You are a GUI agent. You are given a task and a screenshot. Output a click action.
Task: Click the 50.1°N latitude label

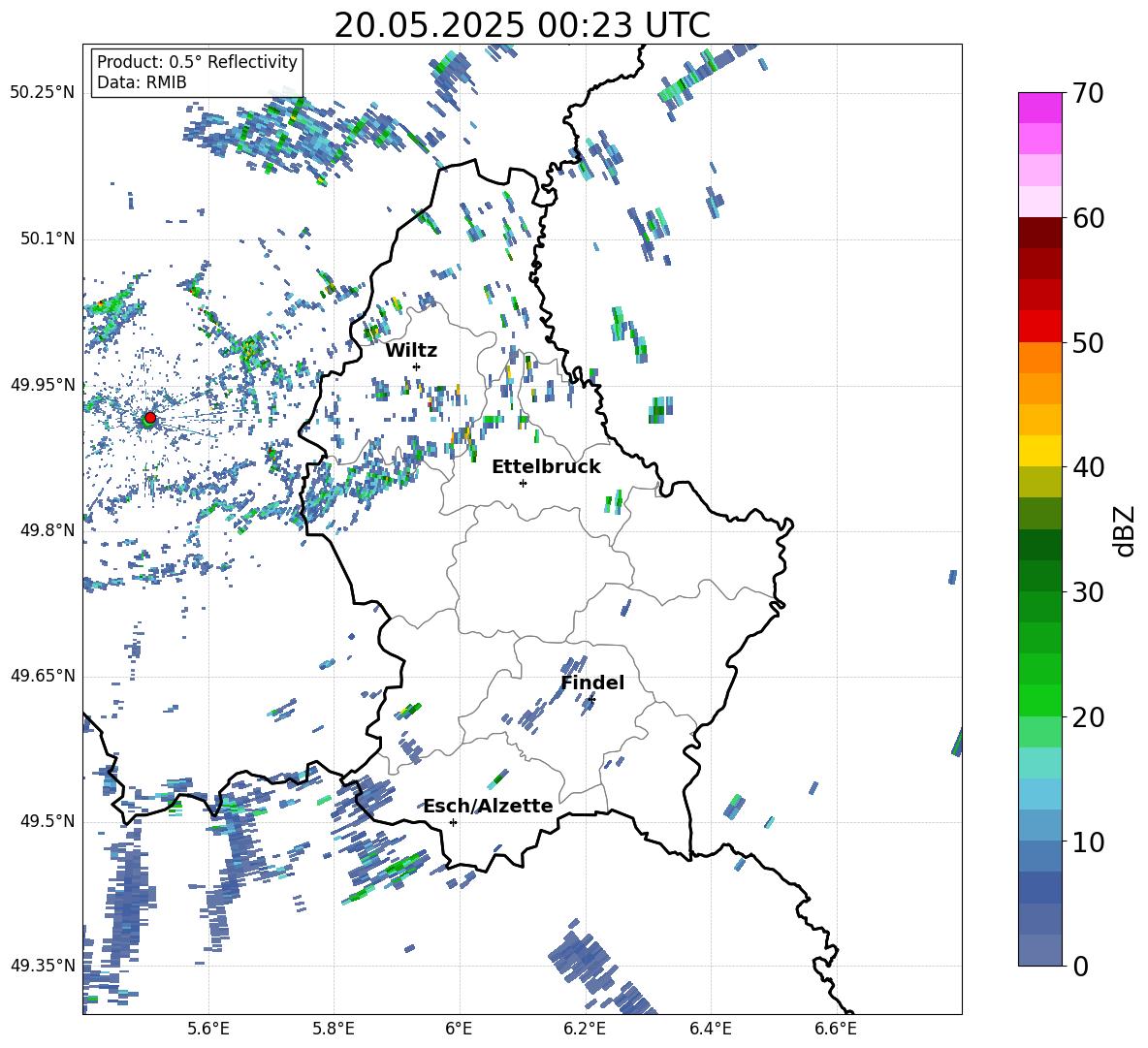tap(47, 238)
